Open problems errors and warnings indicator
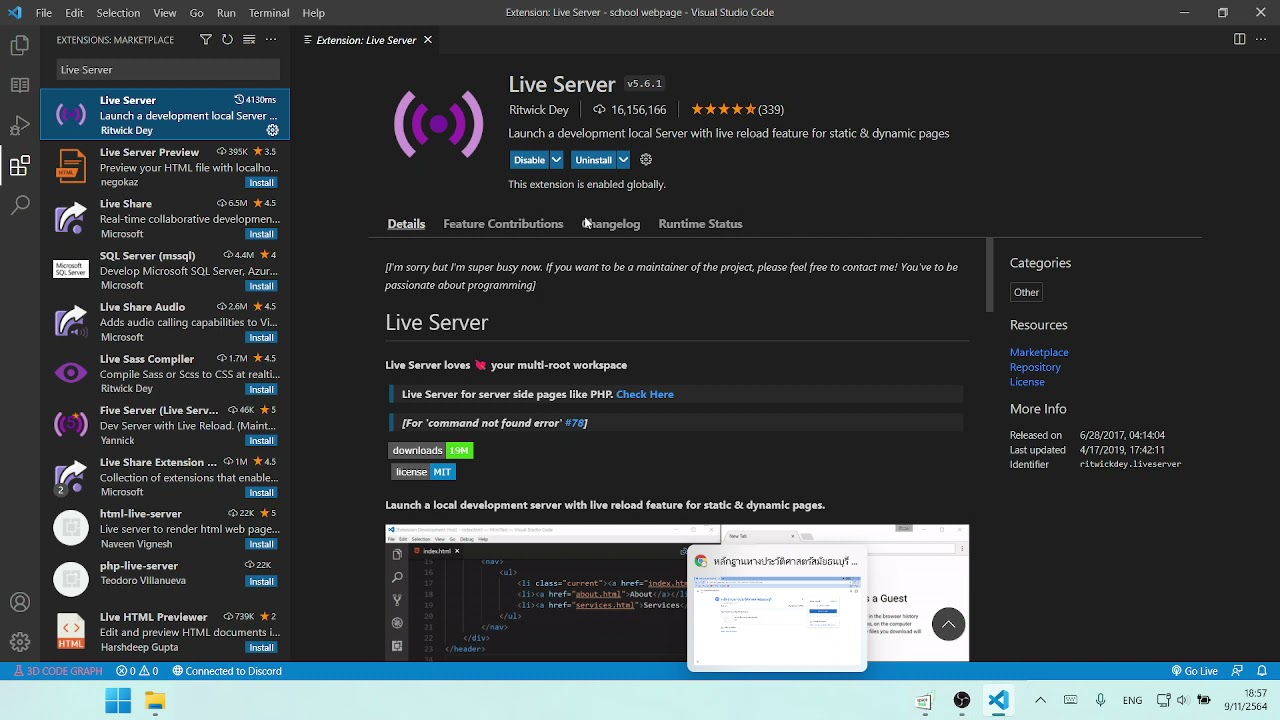The image size is (1280, 720). pos(139,671)
